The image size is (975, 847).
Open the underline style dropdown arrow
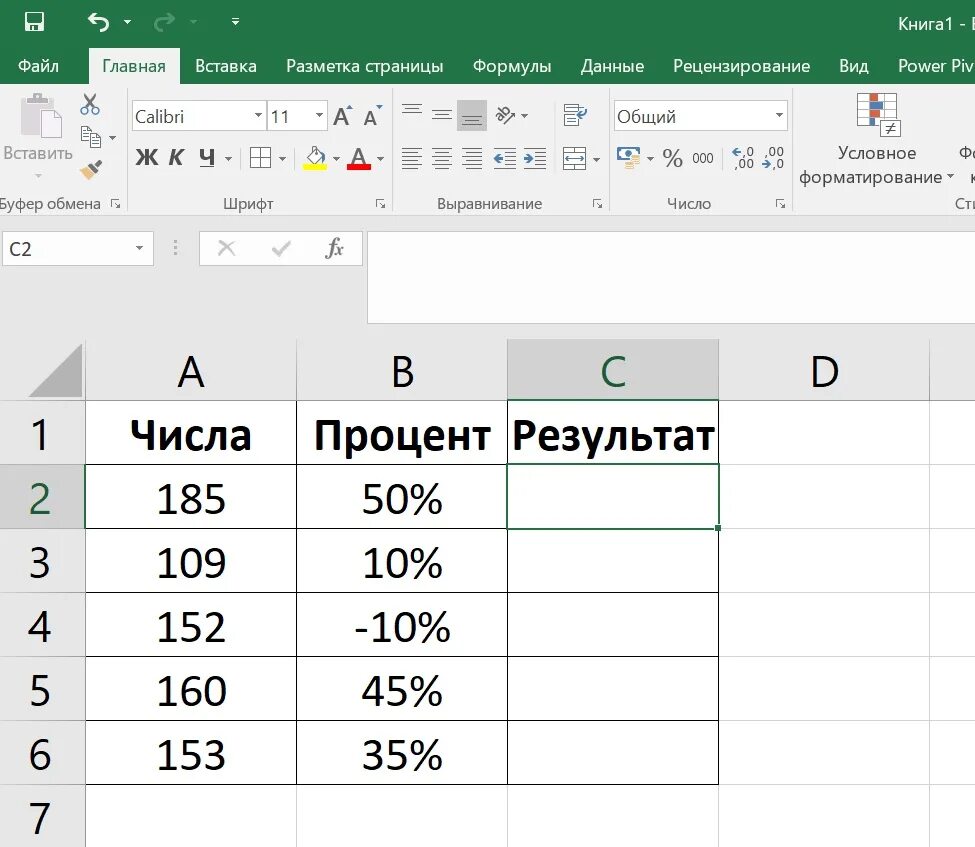click(x=228, y=159)
